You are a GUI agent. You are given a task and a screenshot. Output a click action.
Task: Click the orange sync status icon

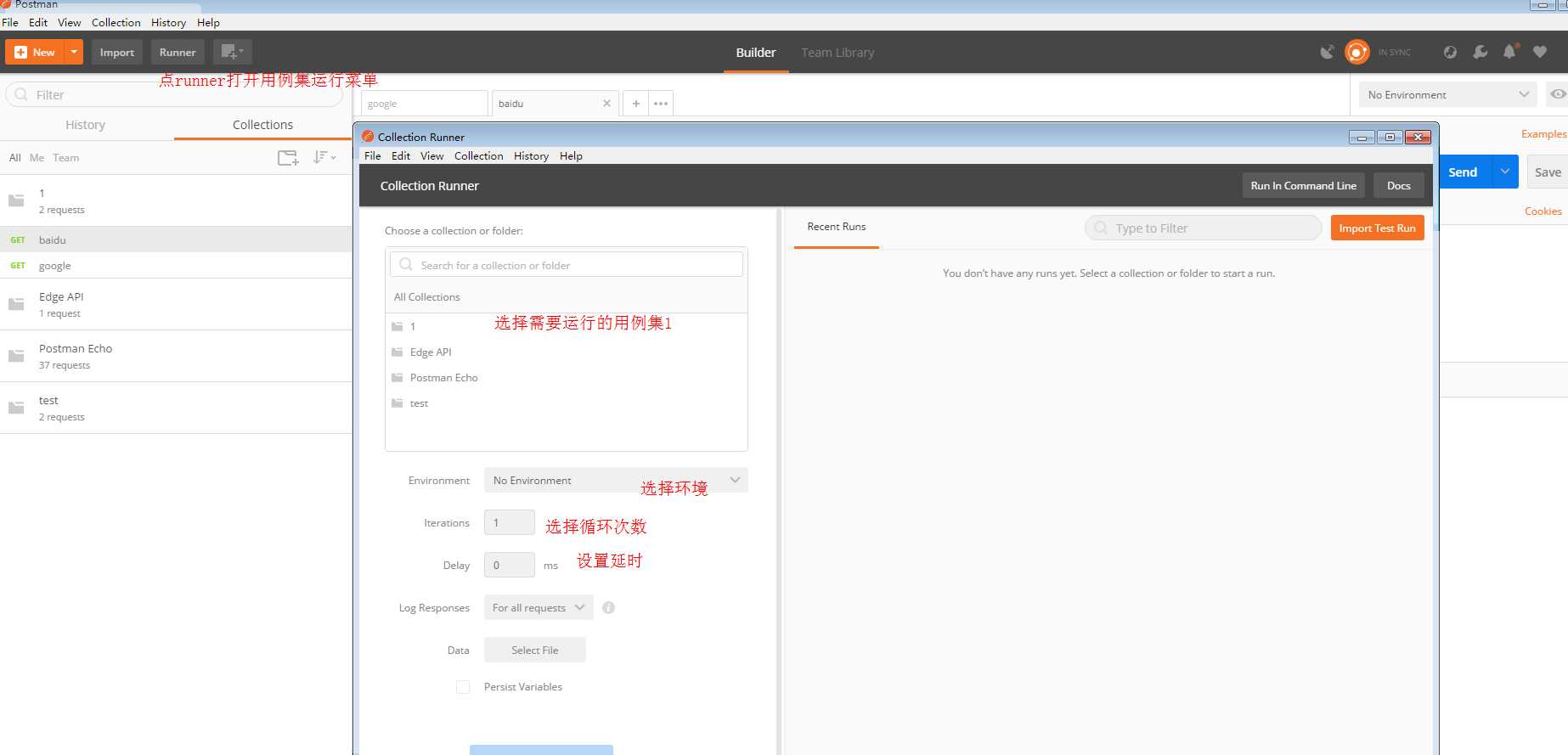click(1357, 52)
